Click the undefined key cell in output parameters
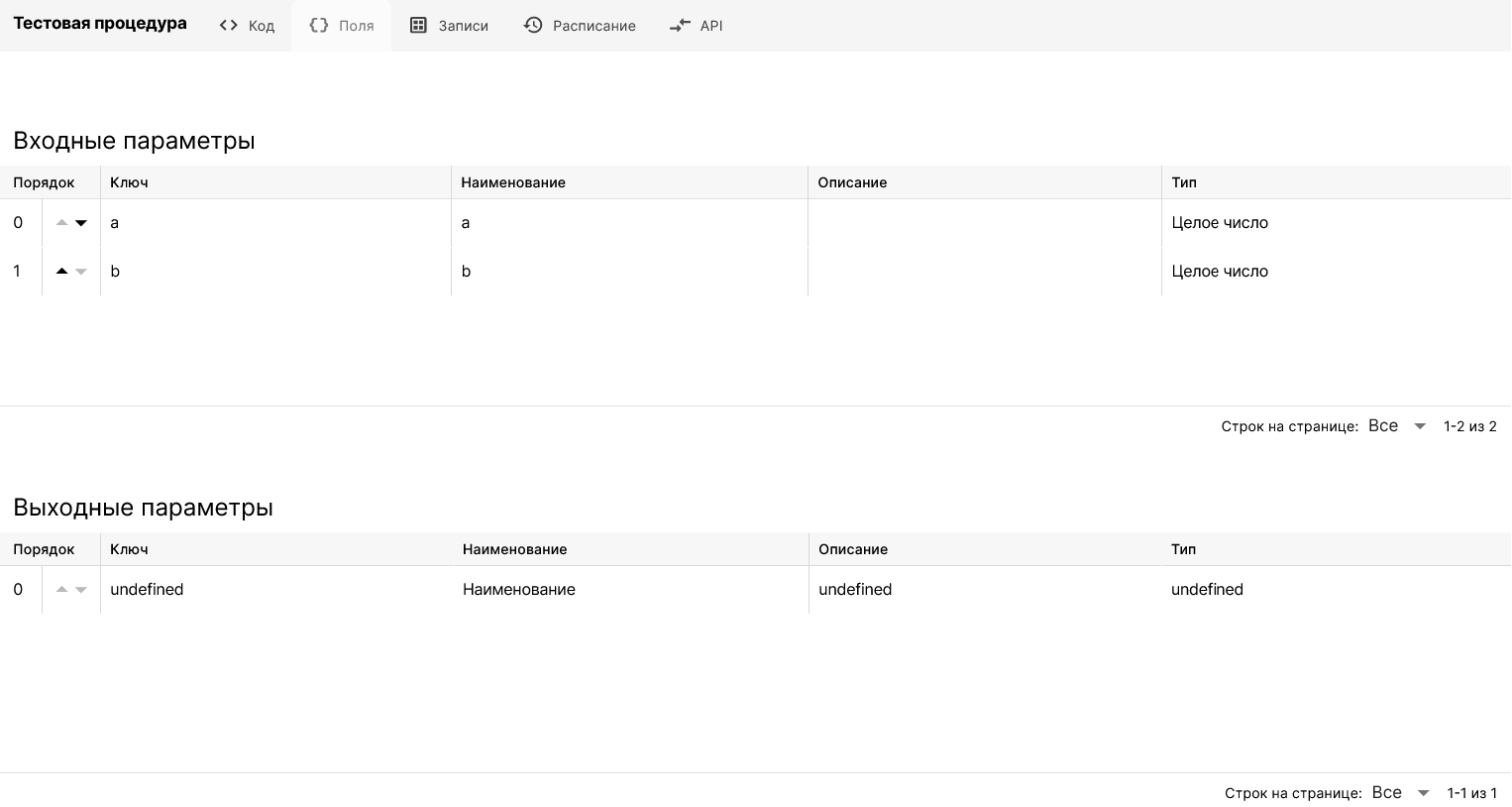The height and width of the screenshot is (807, 1512). (147, 590)
